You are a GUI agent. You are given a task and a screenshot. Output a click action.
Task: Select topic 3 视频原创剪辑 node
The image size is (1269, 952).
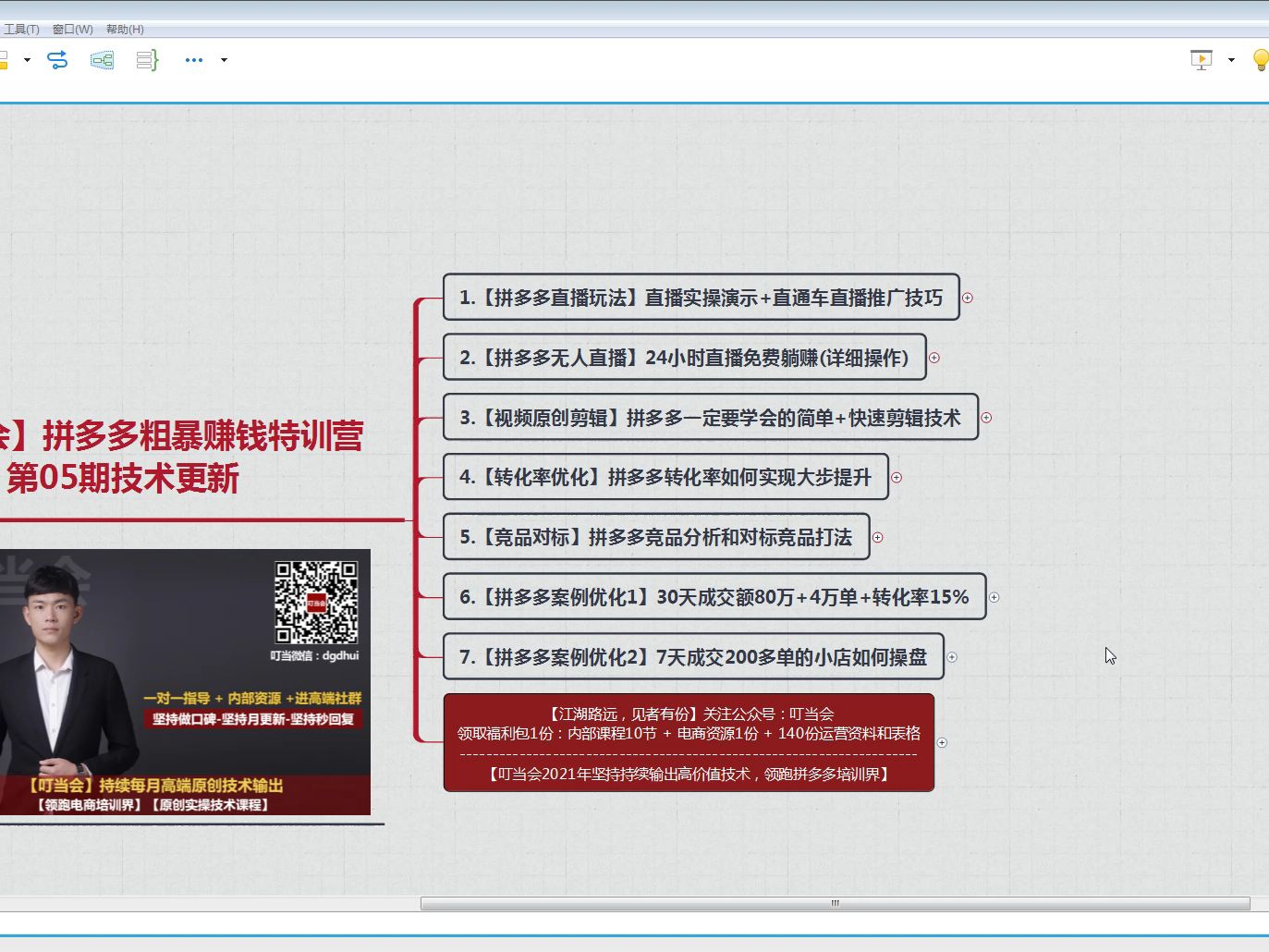click(711, 418)
